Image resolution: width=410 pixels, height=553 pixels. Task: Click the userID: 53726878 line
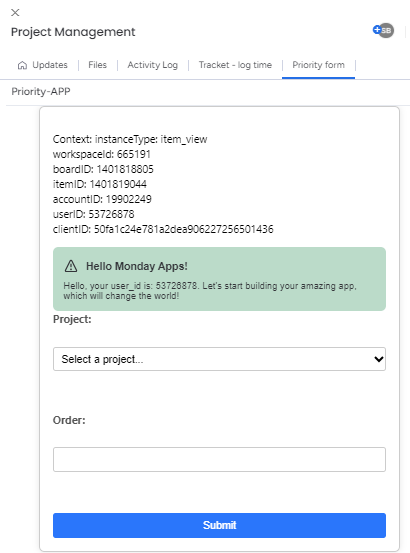click(x=93, y=214)
